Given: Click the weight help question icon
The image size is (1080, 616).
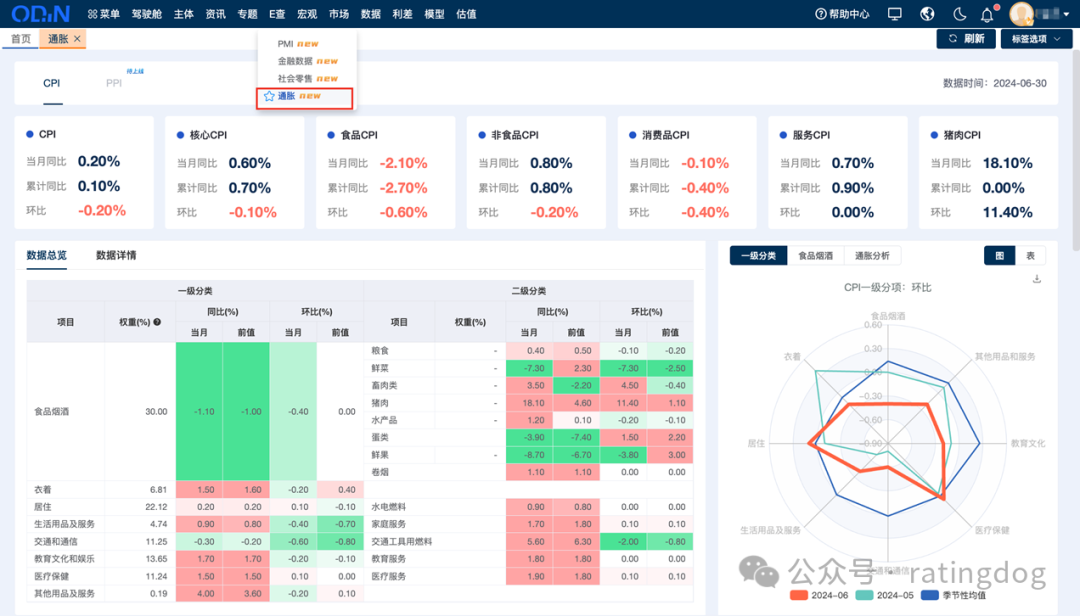Looking at the screenshot, I should pos(157,322).
